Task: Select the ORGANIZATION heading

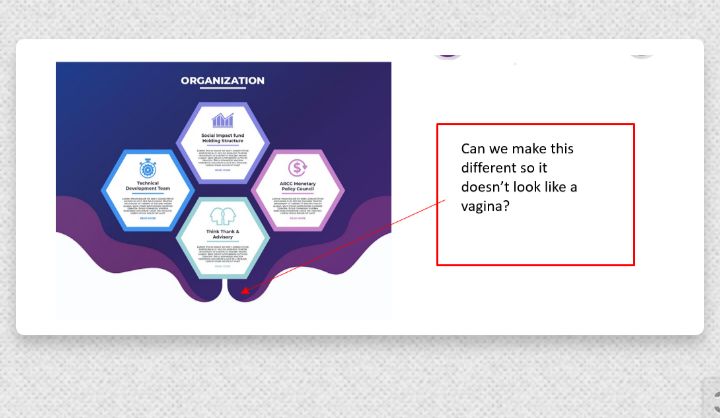Action: point(223,81)
